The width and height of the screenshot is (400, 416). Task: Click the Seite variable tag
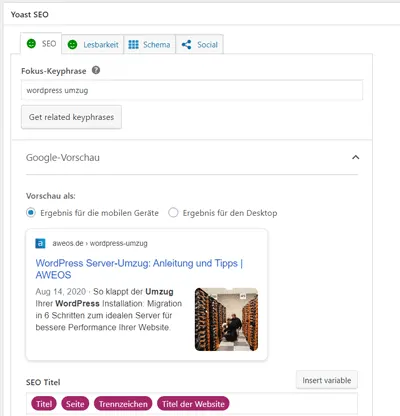tap(75, 404)
